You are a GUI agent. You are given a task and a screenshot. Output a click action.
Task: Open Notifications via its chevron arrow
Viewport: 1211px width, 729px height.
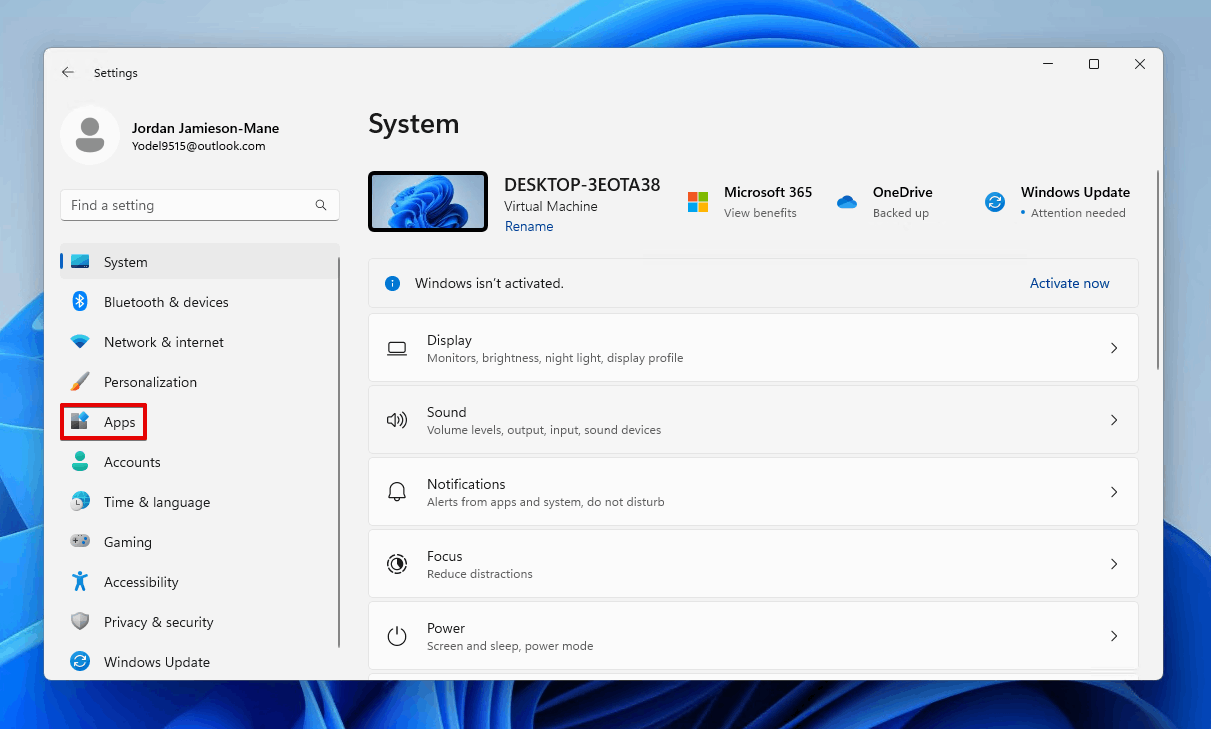pos(1114,492)
